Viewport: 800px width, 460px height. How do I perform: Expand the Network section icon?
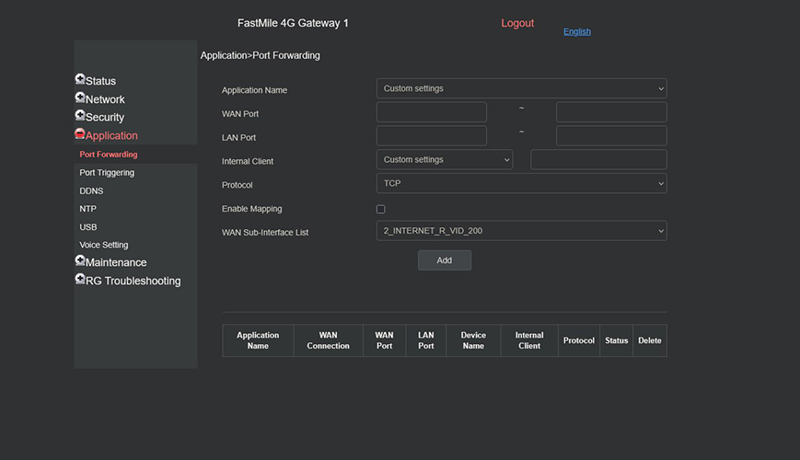[x=80, y=98]
